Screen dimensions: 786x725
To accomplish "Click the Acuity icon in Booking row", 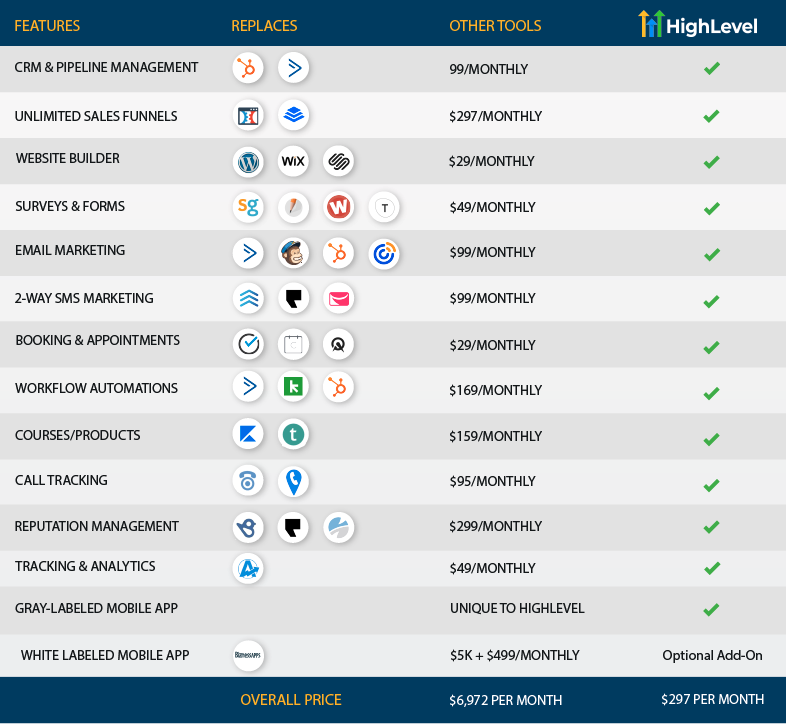I will [338, 344].
